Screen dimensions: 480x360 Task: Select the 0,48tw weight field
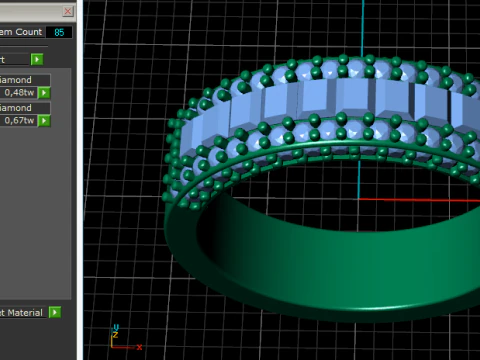click(x=18, y=93)
